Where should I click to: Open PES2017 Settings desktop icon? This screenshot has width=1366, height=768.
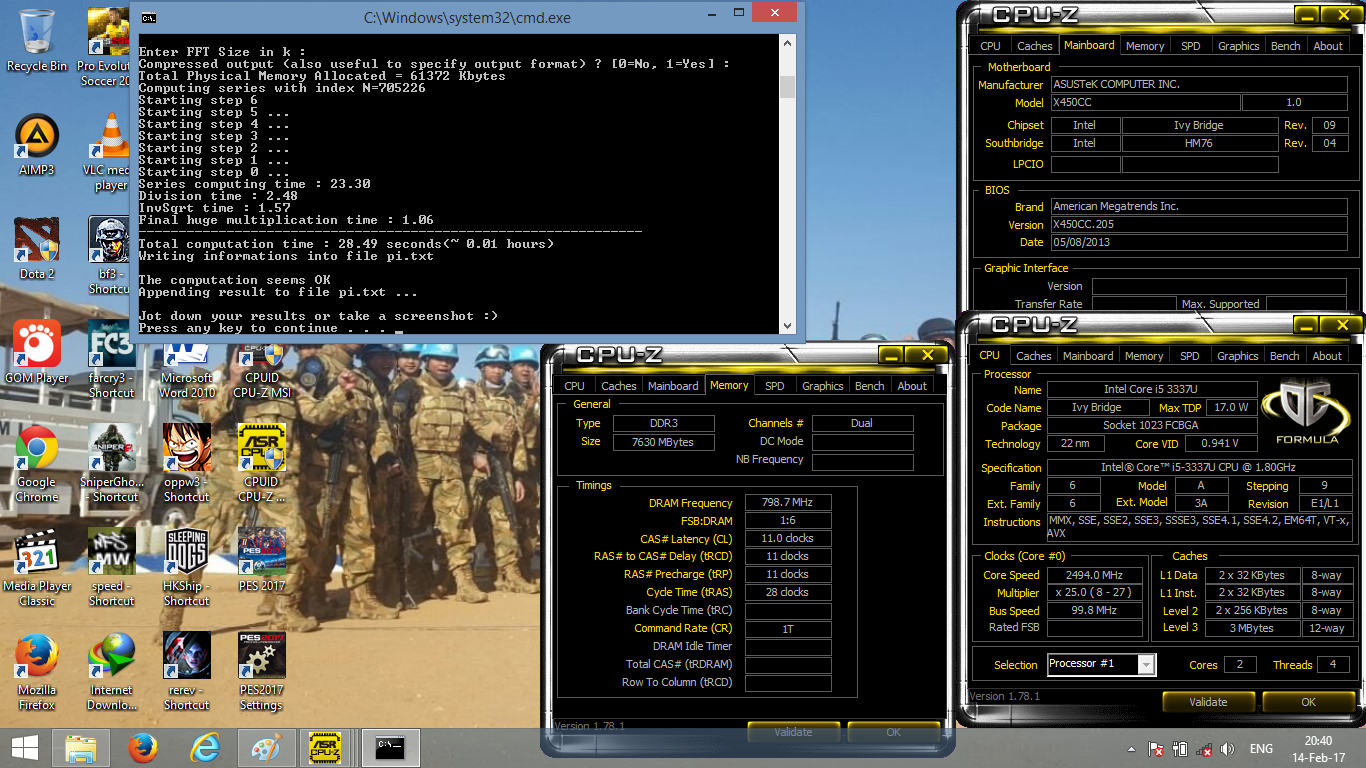[262, 672]
